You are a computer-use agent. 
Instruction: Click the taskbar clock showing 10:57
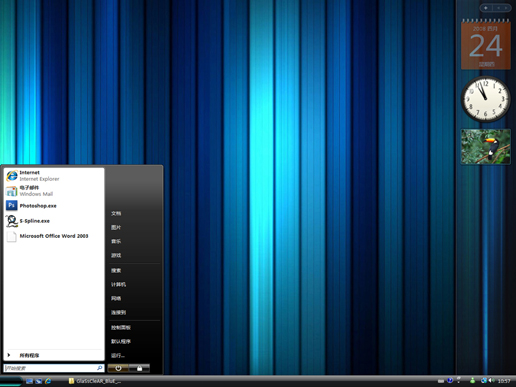coord(504,381)
